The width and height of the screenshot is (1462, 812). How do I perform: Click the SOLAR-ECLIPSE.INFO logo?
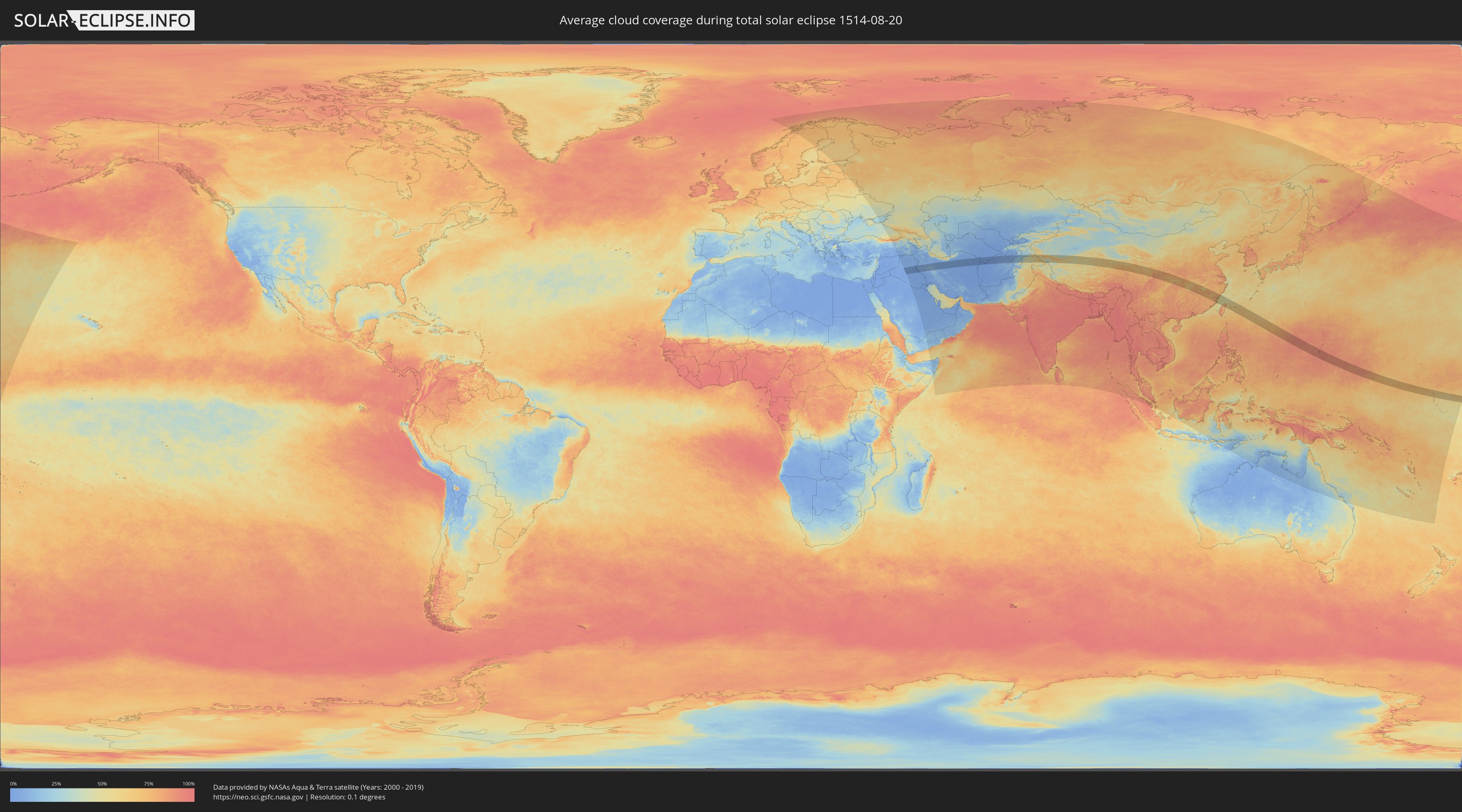tap(104, 20)
